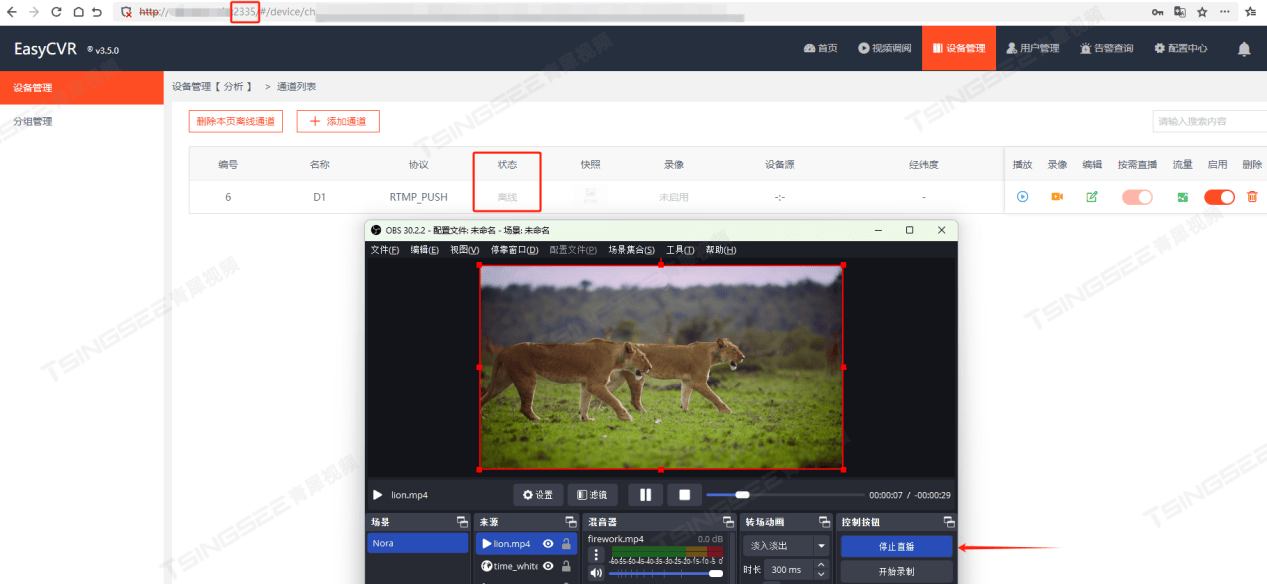Open OBS 停靠窗口(D) menu
This screenshot has width=1267, height=584.
point(514,250)
